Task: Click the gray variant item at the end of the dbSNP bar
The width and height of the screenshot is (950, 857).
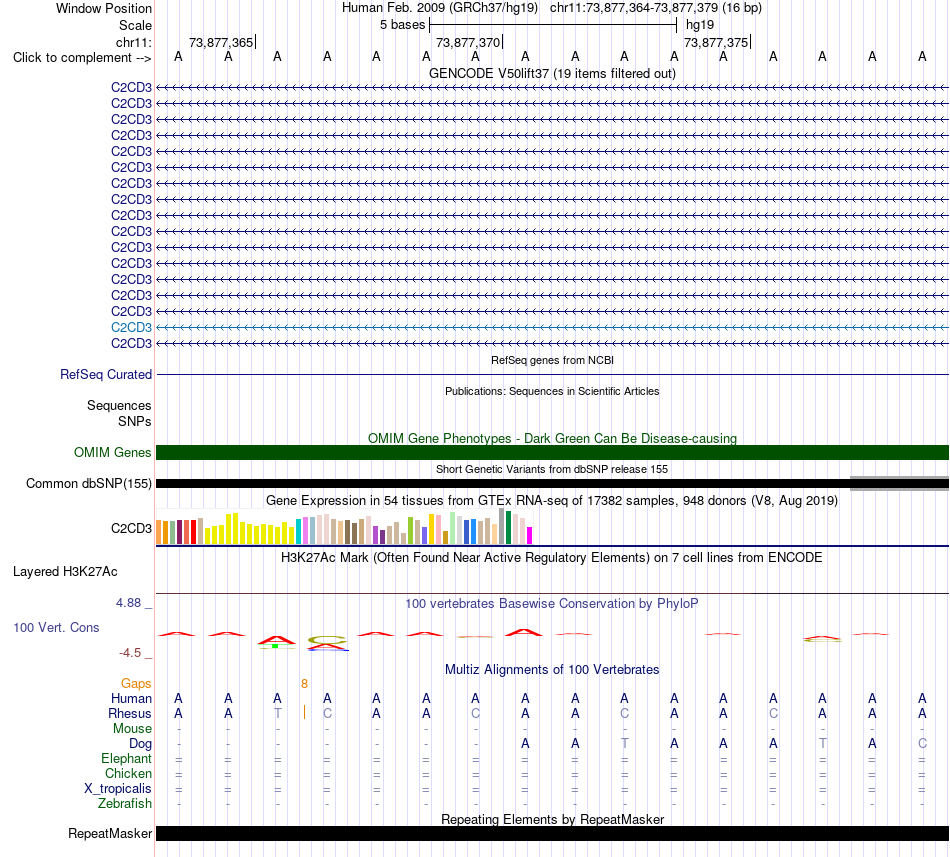Action: point(899,483)
